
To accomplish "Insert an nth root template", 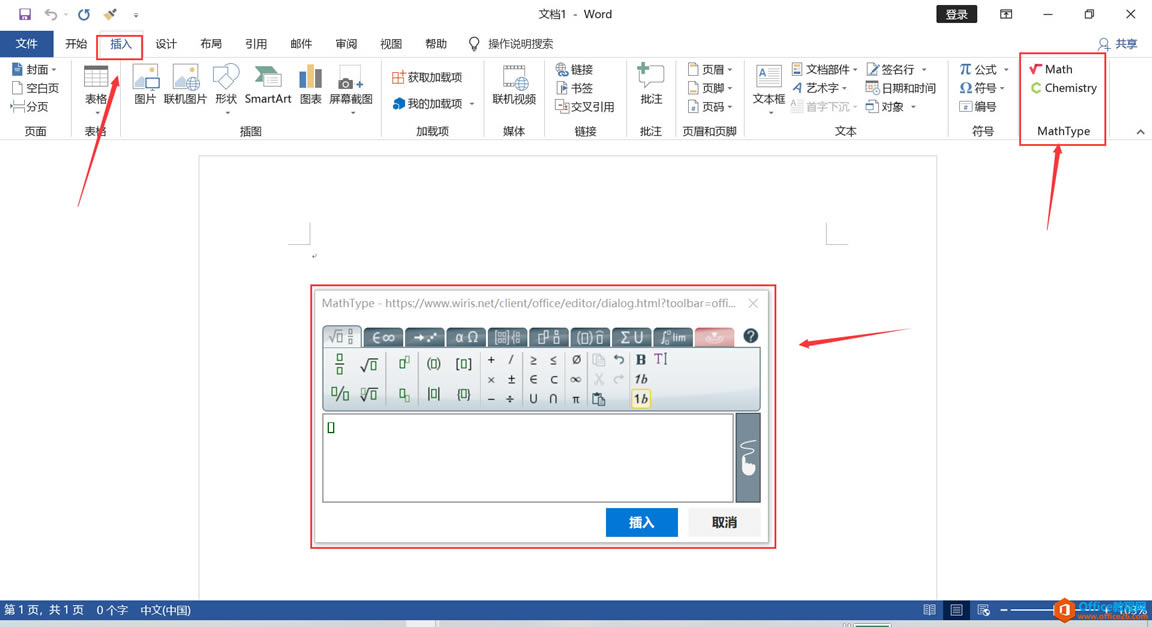I will click(369, 395).
